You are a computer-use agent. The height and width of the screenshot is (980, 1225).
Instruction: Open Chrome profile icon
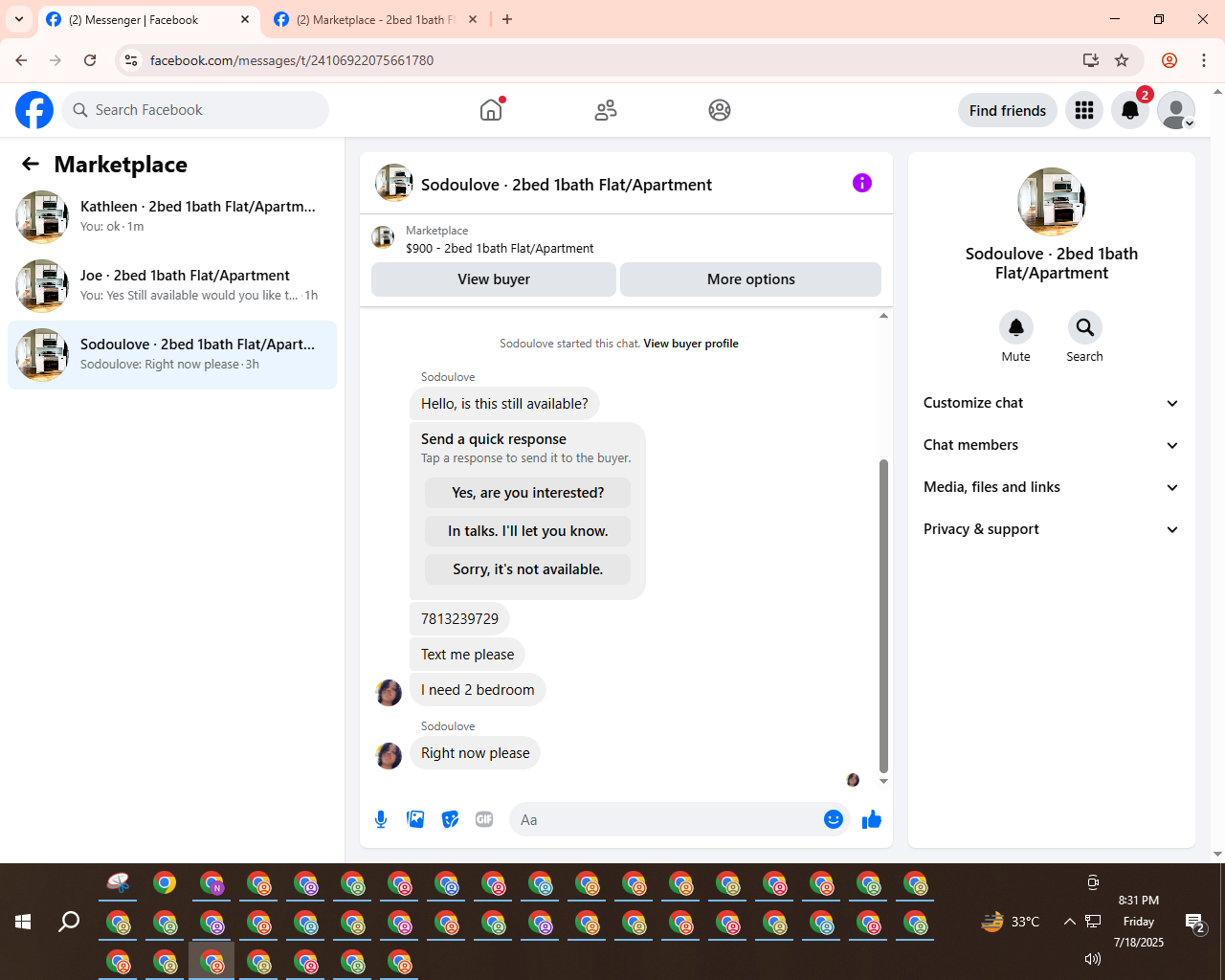[x=1169, y=60]
